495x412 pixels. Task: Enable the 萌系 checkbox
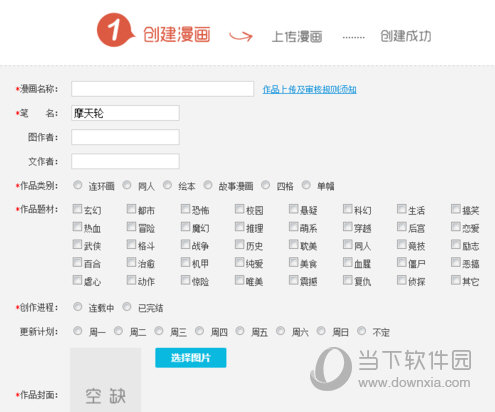(x=293, y=227)
